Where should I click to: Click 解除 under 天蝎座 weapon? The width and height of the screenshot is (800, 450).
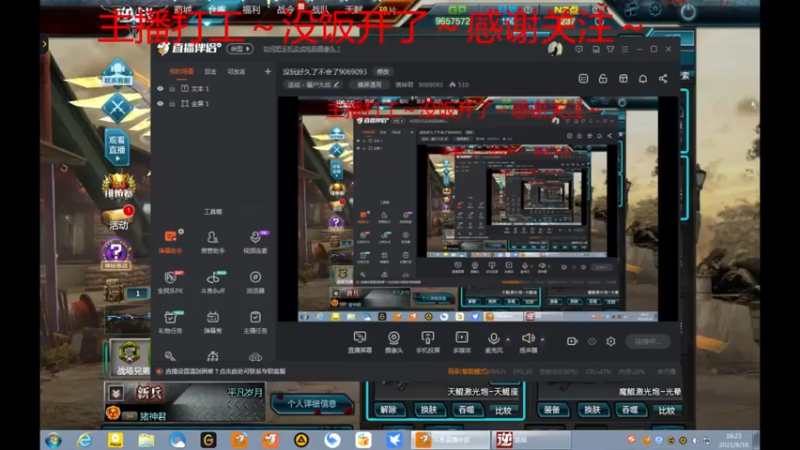point(388,410)
